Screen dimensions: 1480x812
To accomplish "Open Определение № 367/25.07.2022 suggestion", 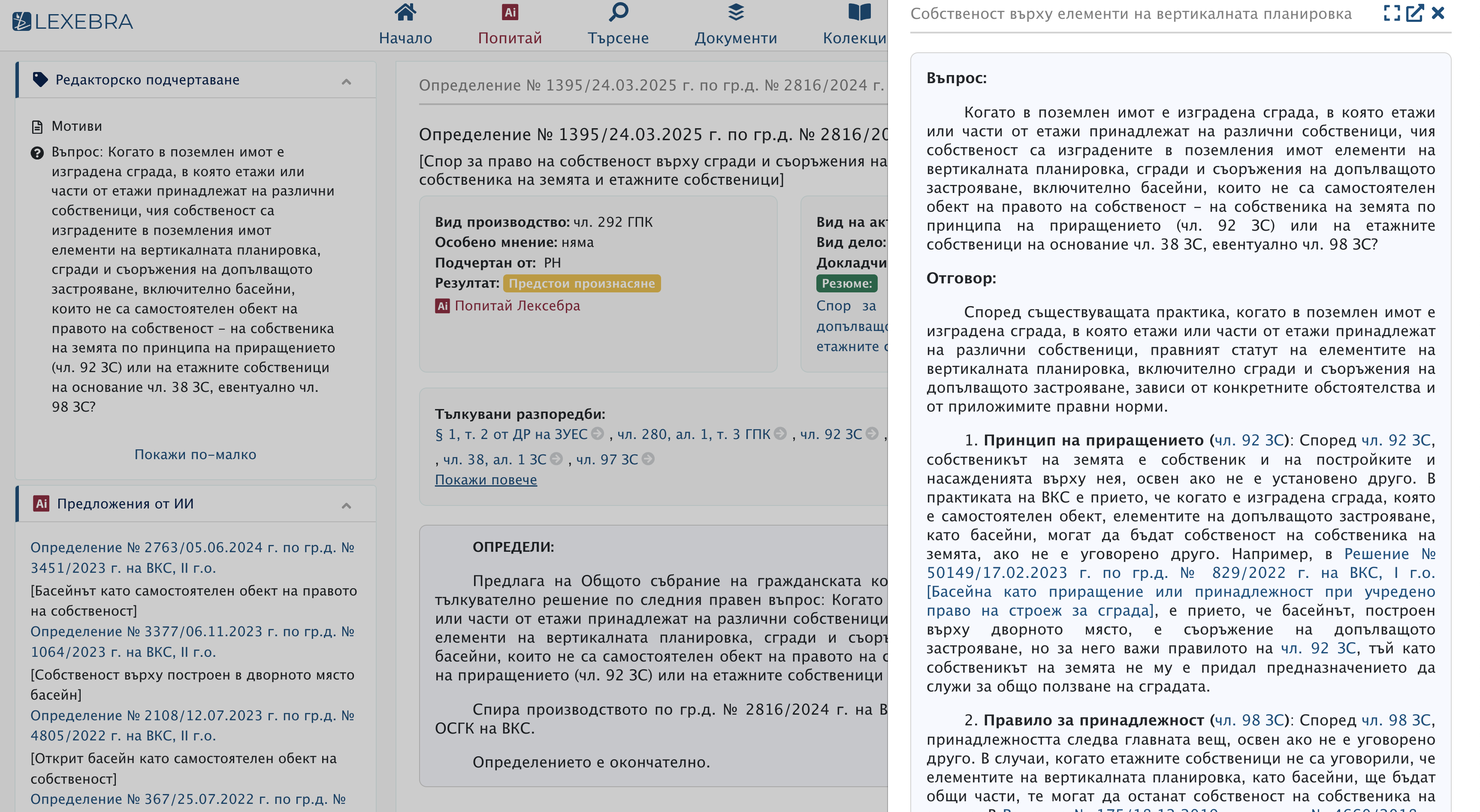I will click(x=188, y=800).
